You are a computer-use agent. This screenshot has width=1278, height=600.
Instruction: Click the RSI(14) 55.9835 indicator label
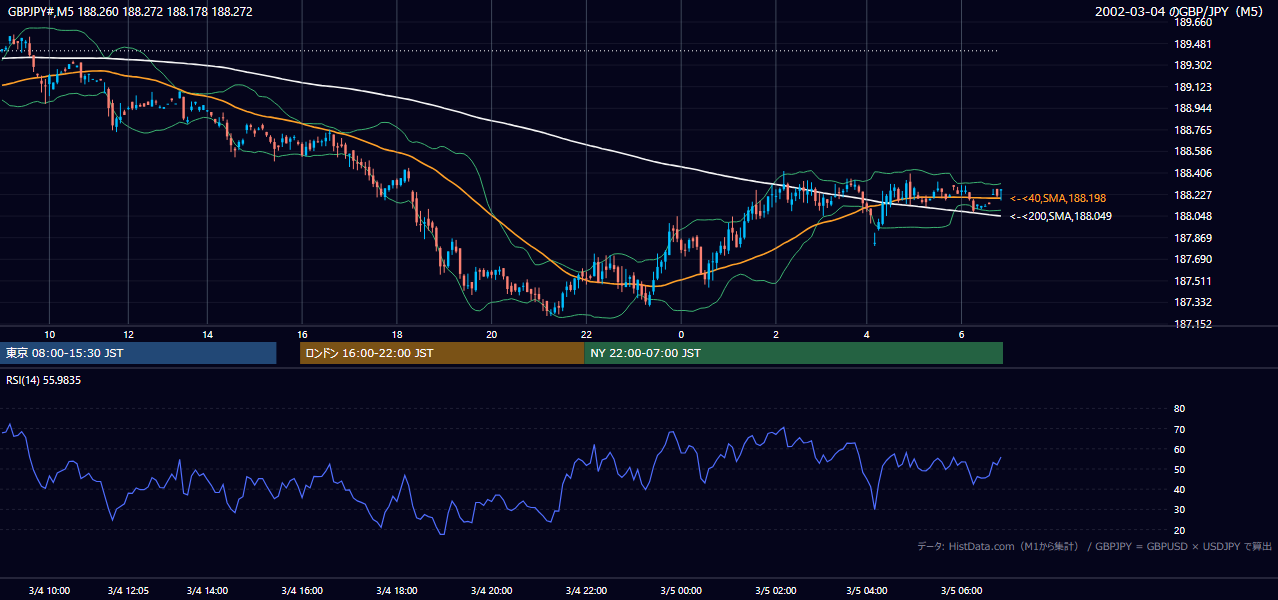(x=43, y=380)
